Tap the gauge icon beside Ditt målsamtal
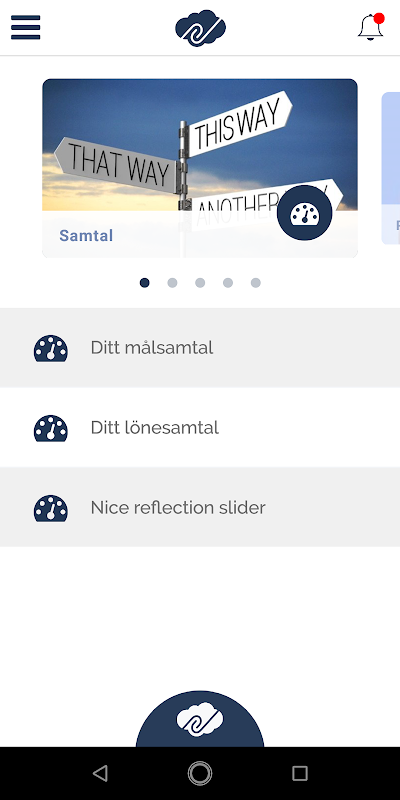This screenshot has width=400, height=800. pos(51,348)
